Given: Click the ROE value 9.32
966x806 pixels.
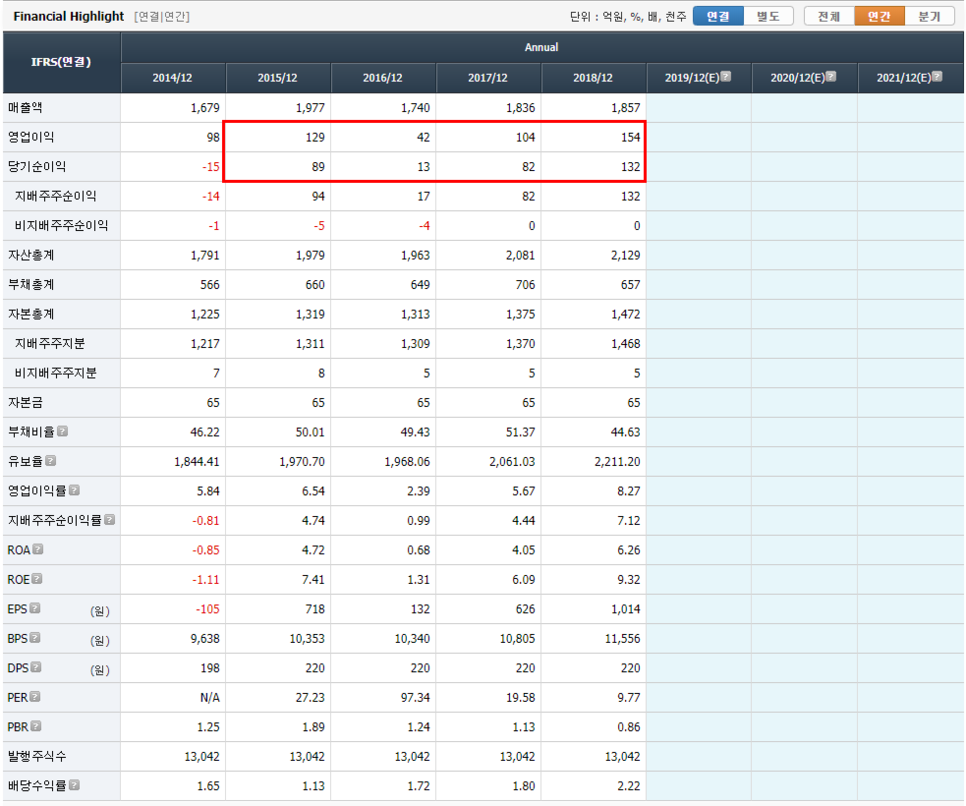Looking at the screenshot, I should 629,579.
